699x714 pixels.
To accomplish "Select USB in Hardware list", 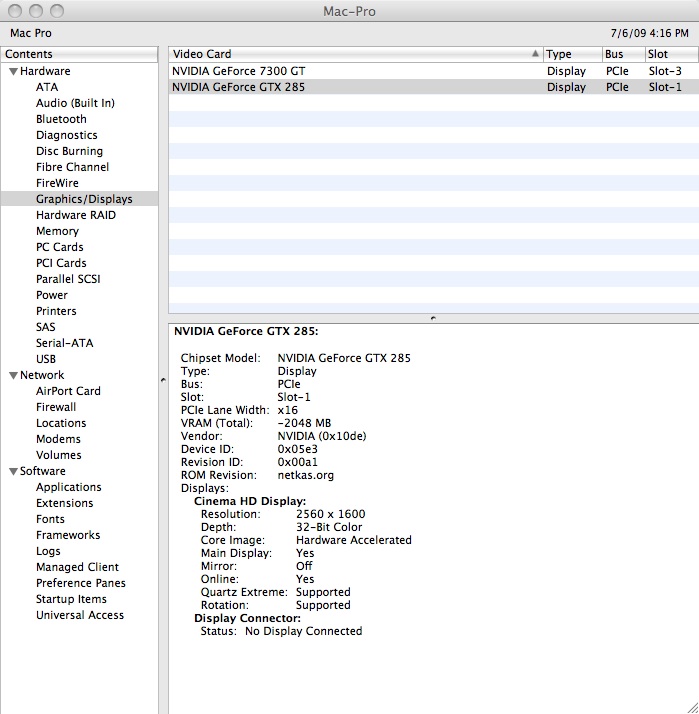I will coord(46,359).
